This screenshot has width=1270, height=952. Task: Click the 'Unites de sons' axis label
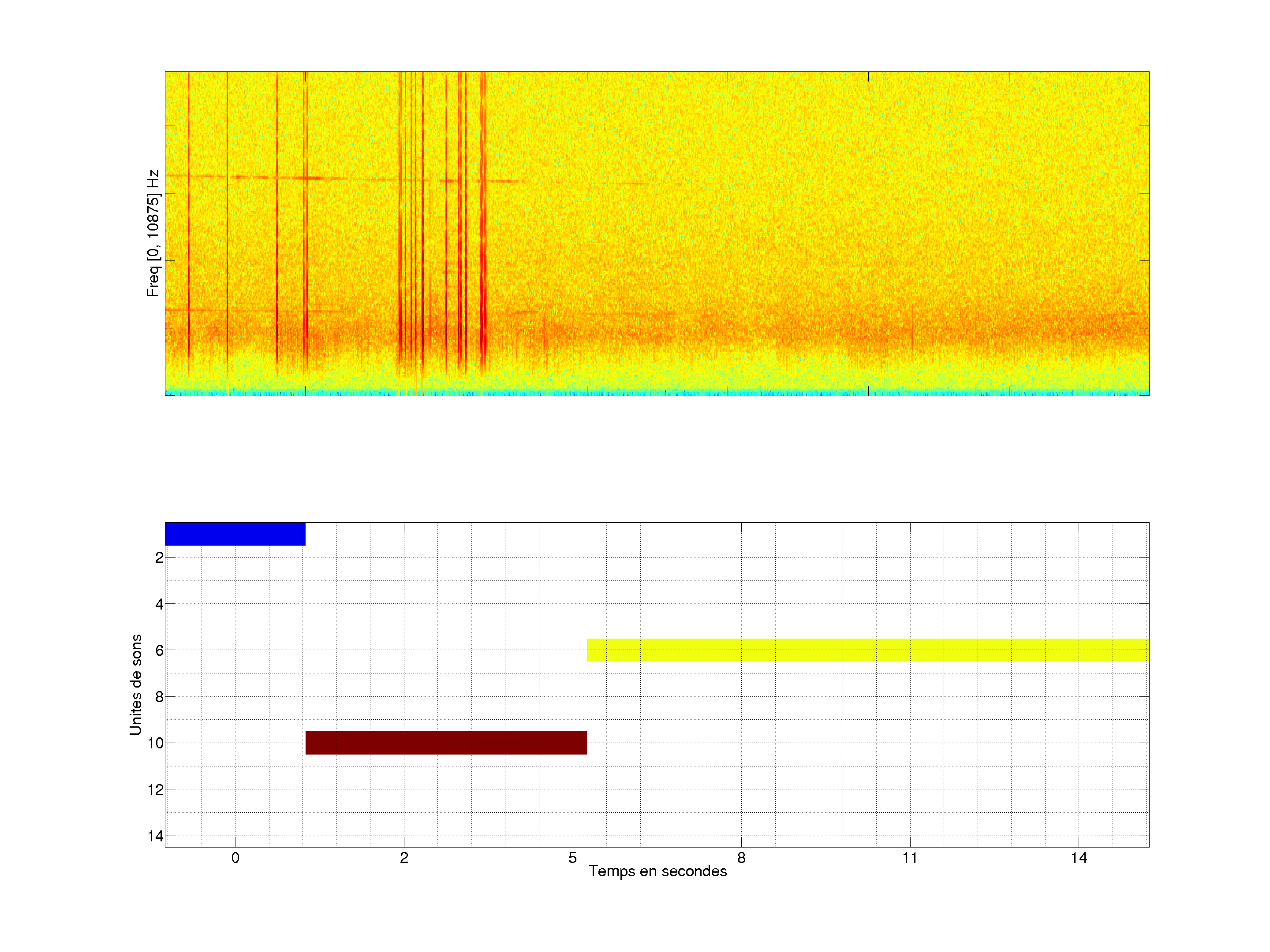point(135,684)
